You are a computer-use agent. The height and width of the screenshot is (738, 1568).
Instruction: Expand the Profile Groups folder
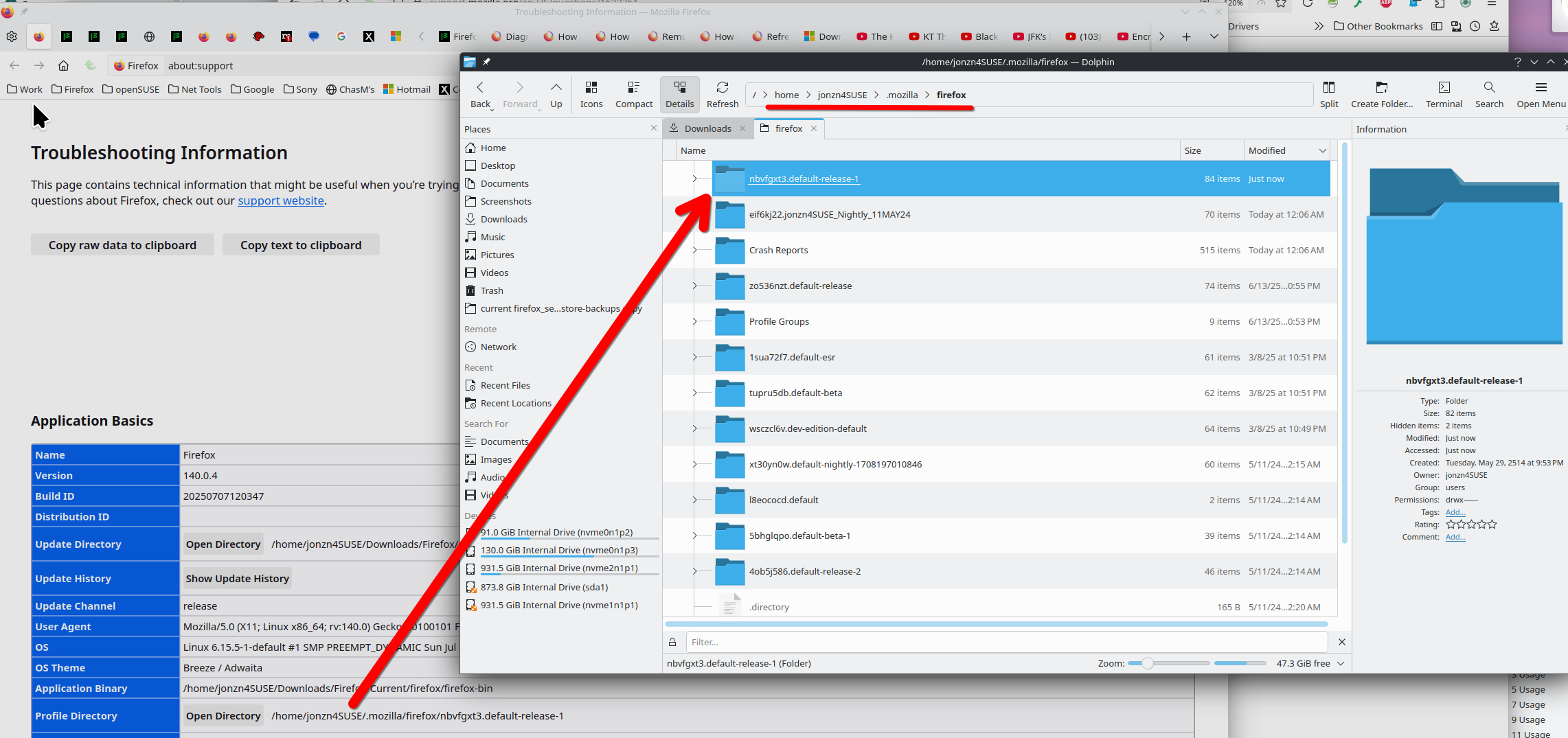tap(694, 321)
